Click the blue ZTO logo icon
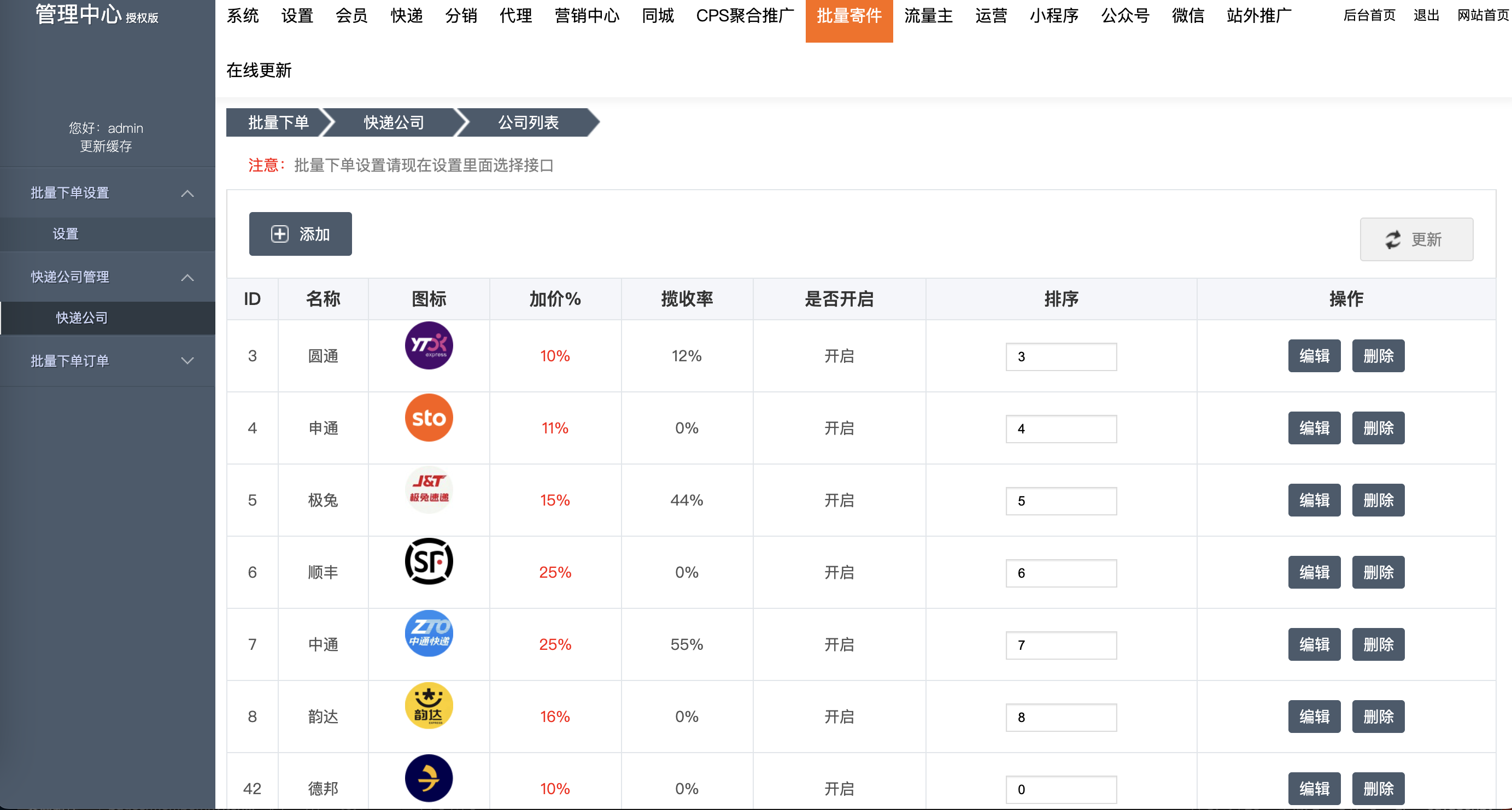1512x810 pixels. 429,634
